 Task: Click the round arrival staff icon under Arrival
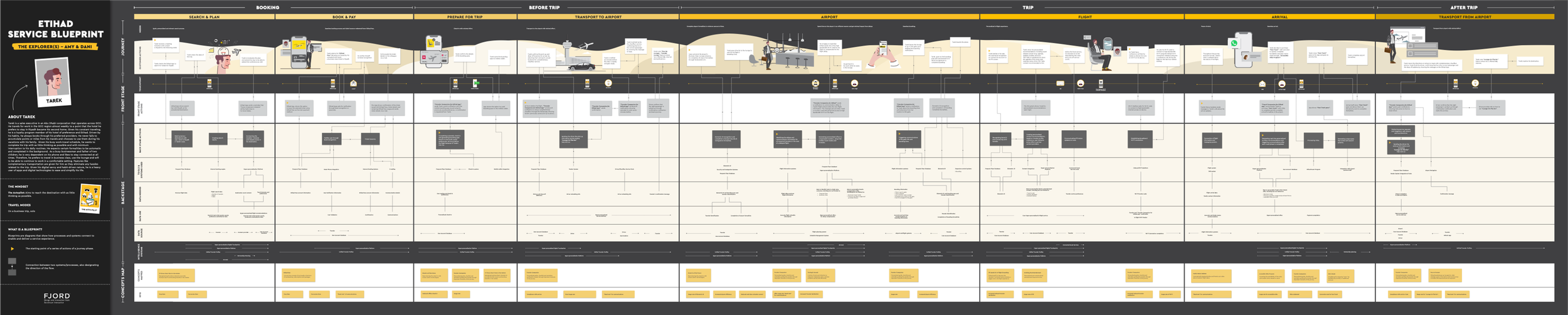pos(1282,83)
